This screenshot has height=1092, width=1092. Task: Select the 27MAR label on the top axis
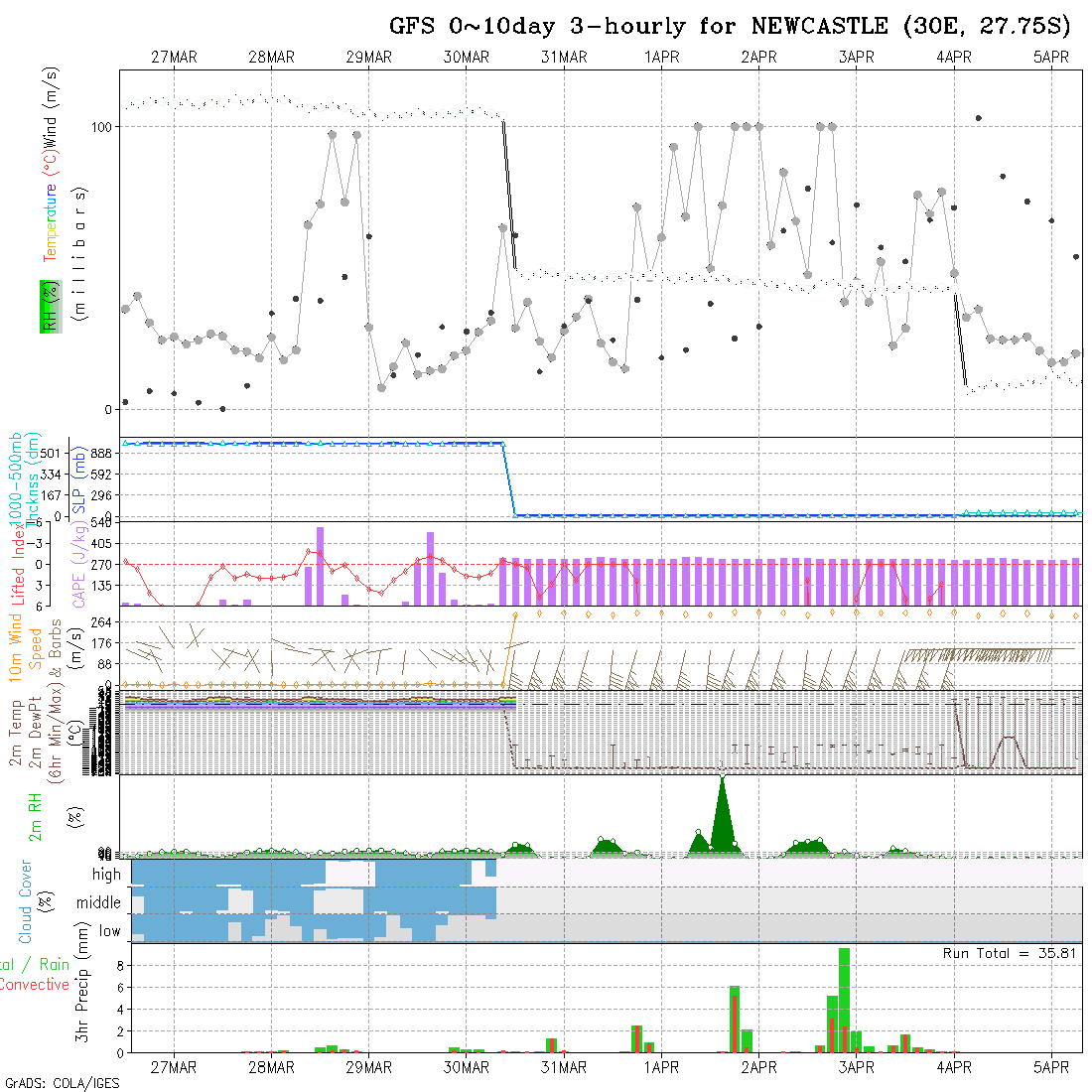174,58
